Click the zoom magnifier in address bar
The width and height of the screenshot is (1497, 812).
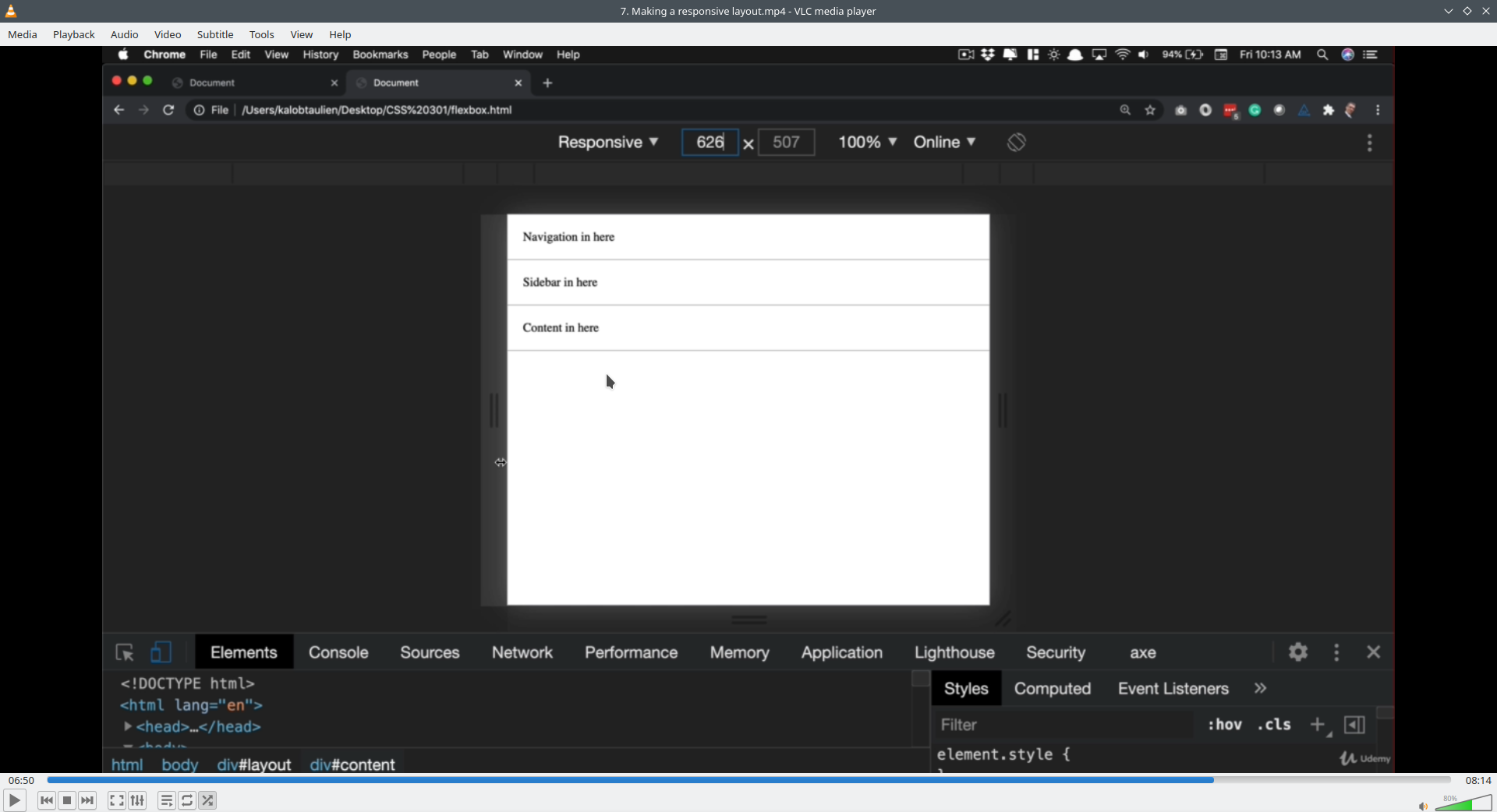[x=1125, y=110]
